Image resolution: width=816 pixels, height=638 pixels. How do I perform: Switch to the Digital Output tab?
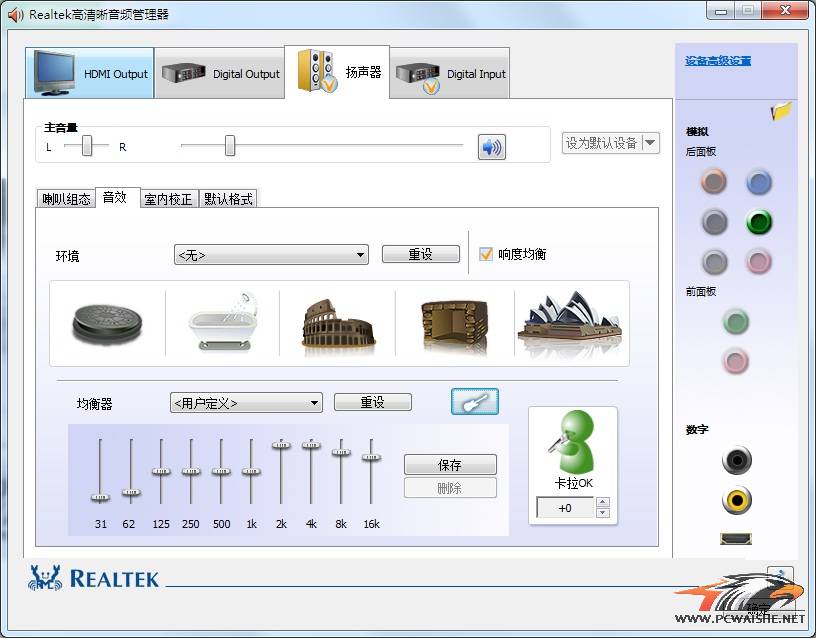[x=220, y=73]
